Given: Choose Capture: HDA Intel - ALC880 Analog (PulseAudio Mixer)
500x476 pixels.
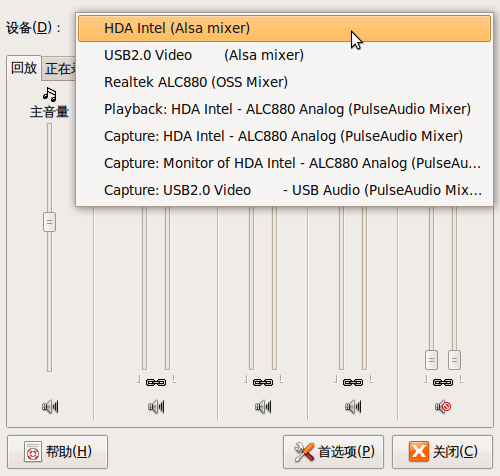Looking at the screenshot, I should coord(284,136).
